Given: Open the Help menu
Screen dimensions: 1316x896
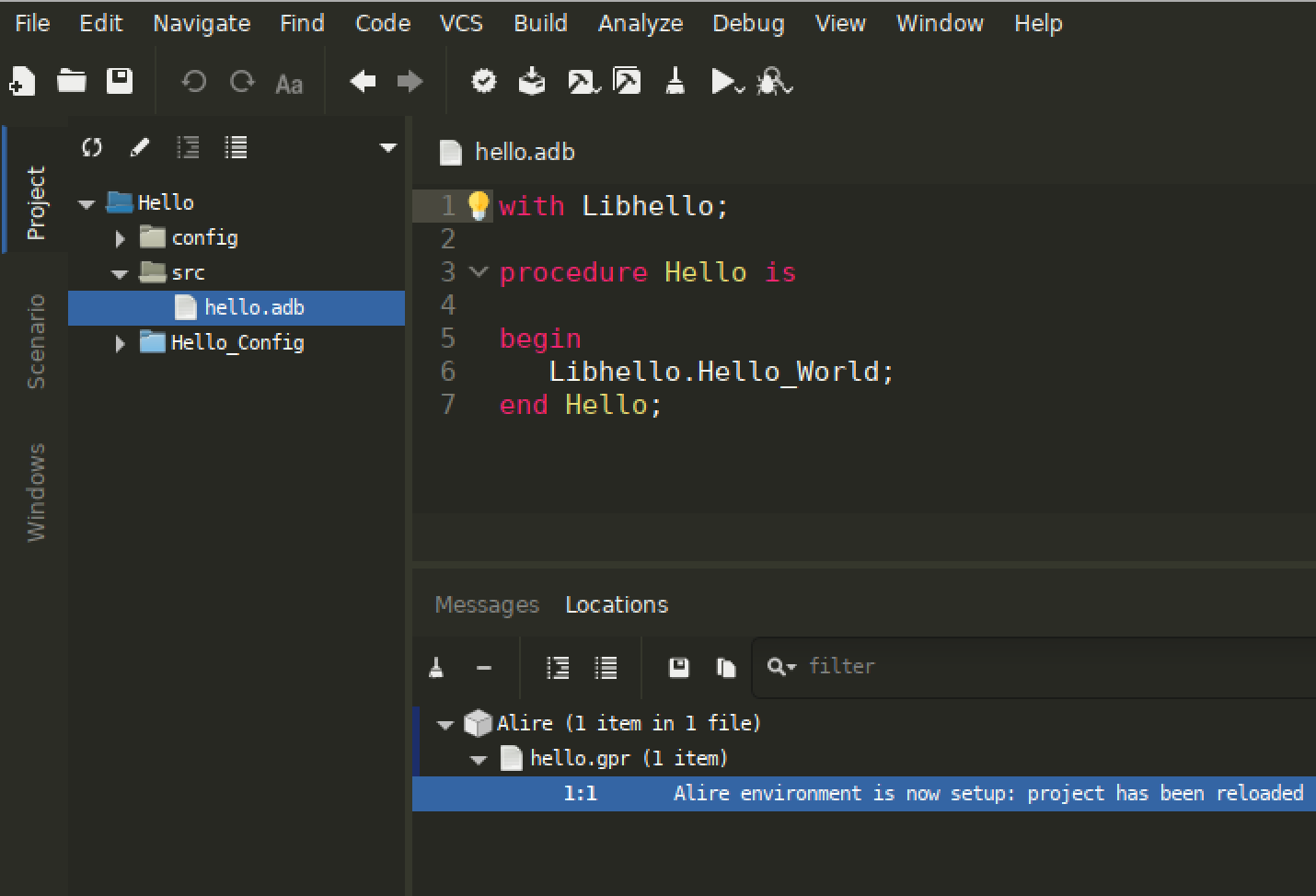Looking at the screenshot, I should [x=1038, y=23].
